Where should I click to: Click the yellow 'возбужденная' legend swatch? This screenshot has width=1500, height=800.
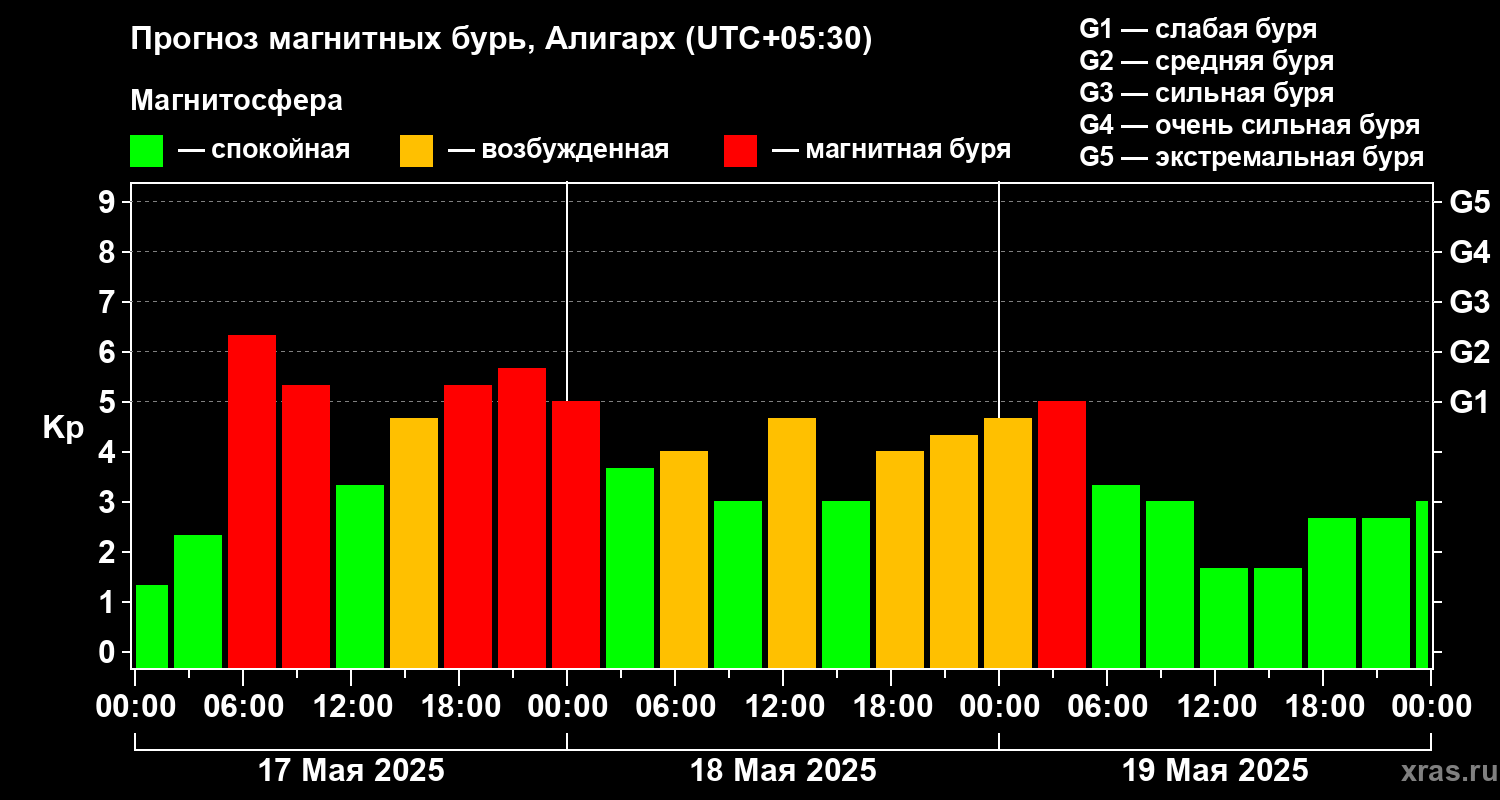point(416,151)
